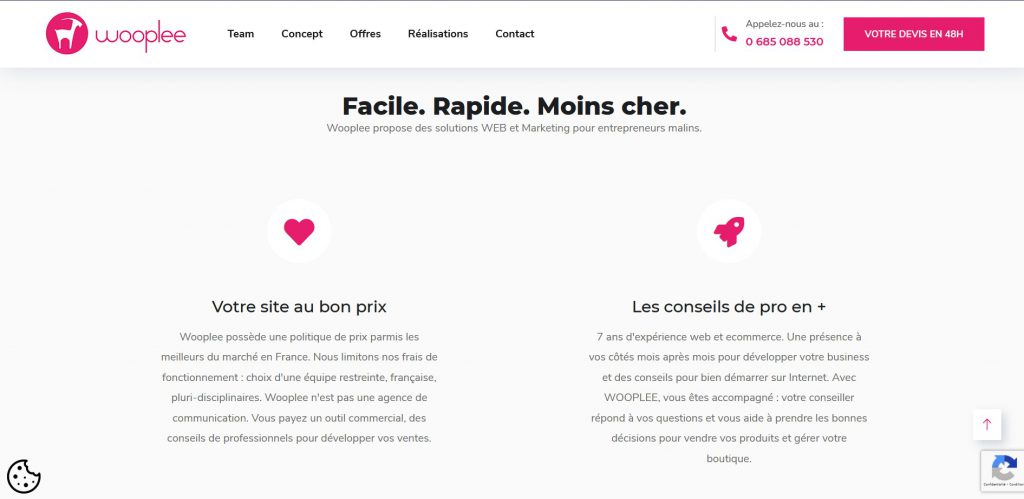Open the Contact page link
Image resolution: width=1024 pixels, height=499 pixels.
point(514,34)
